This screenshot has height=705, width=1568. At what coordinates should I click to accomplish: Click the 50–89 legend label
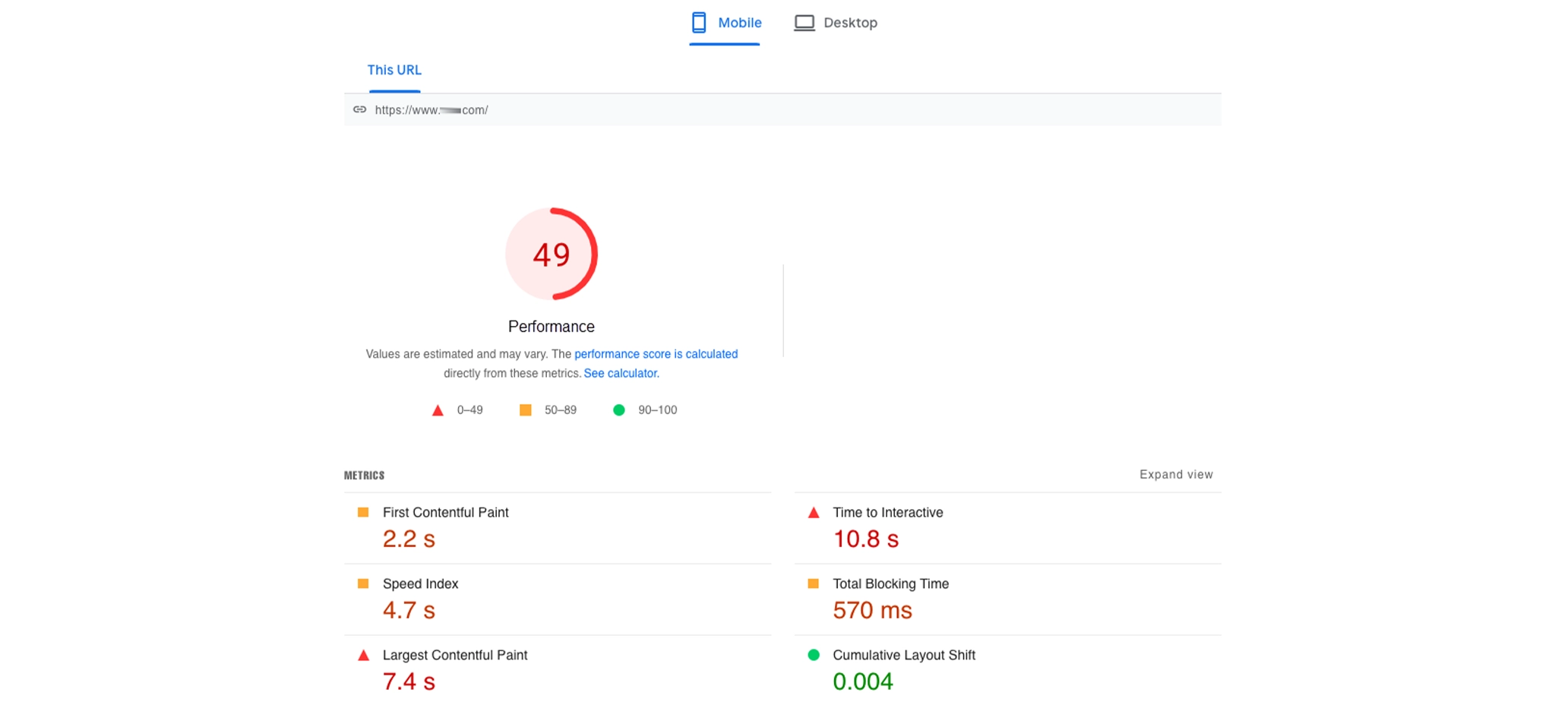tap(561, 410)
